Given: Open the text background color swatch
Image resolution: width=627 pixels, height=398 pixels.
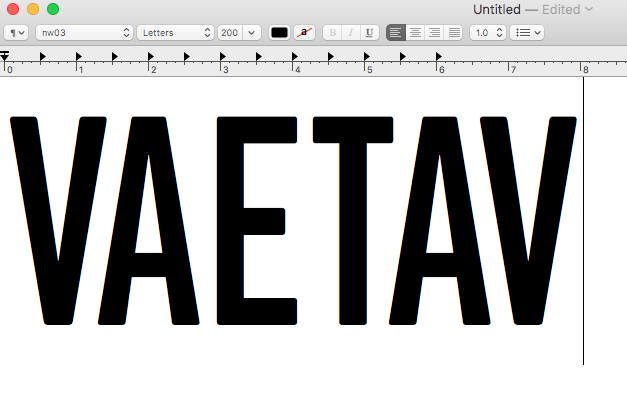Looking at the screenshot, I should tap(304, 33).
